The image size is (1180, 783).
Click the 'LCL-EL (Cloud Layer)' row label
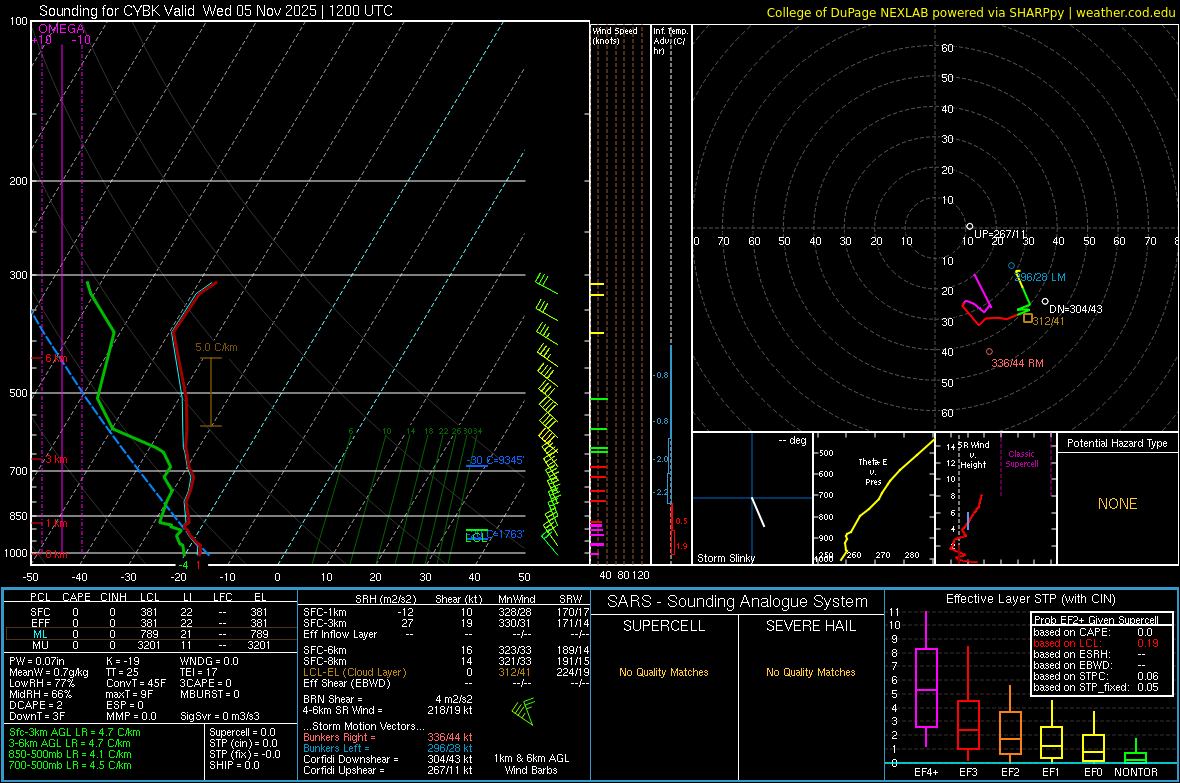click(354, 672)
